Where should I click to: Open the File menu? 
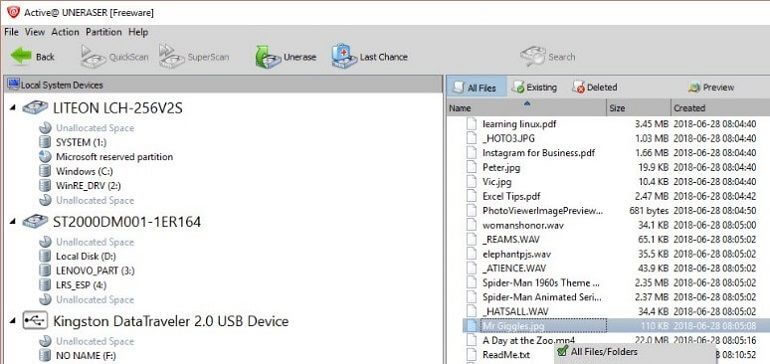click(x=11, y=32)
